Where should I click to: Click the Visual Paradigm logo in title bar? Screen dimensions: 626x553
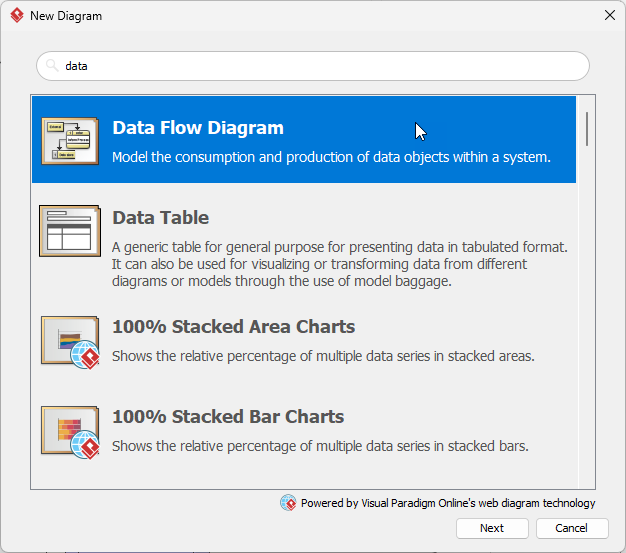pyautogui.click(x=16, y=16)
